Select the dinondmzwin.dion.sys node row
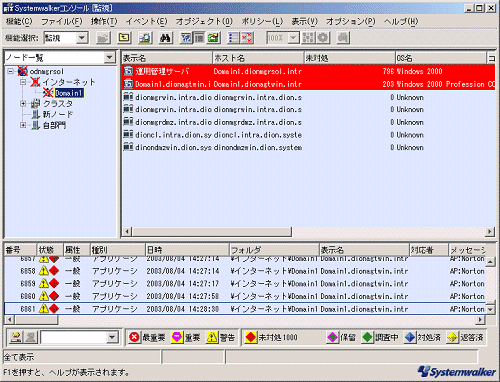The image size is (500, 382). (308, 147)
